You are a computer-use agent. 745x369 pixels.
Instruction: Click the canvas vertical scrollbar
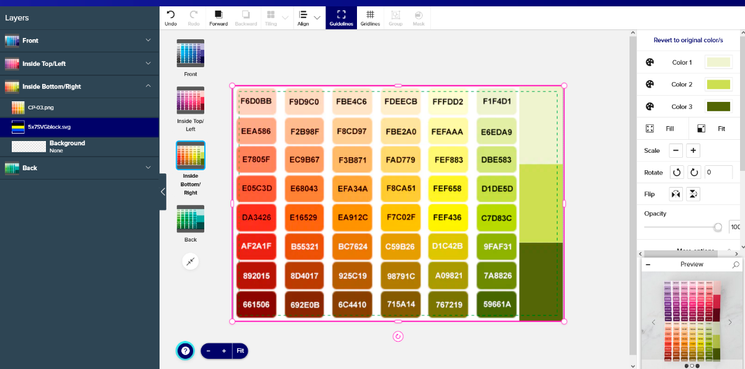point(632,195)
